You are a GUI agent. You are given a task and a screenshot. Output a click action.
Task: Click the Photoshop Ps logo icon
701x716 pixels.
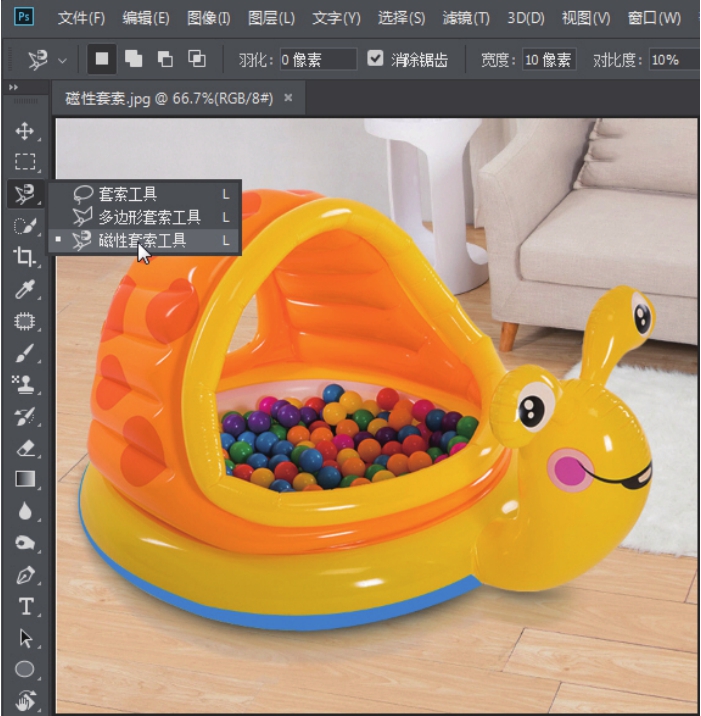click(x=24, y=17)
